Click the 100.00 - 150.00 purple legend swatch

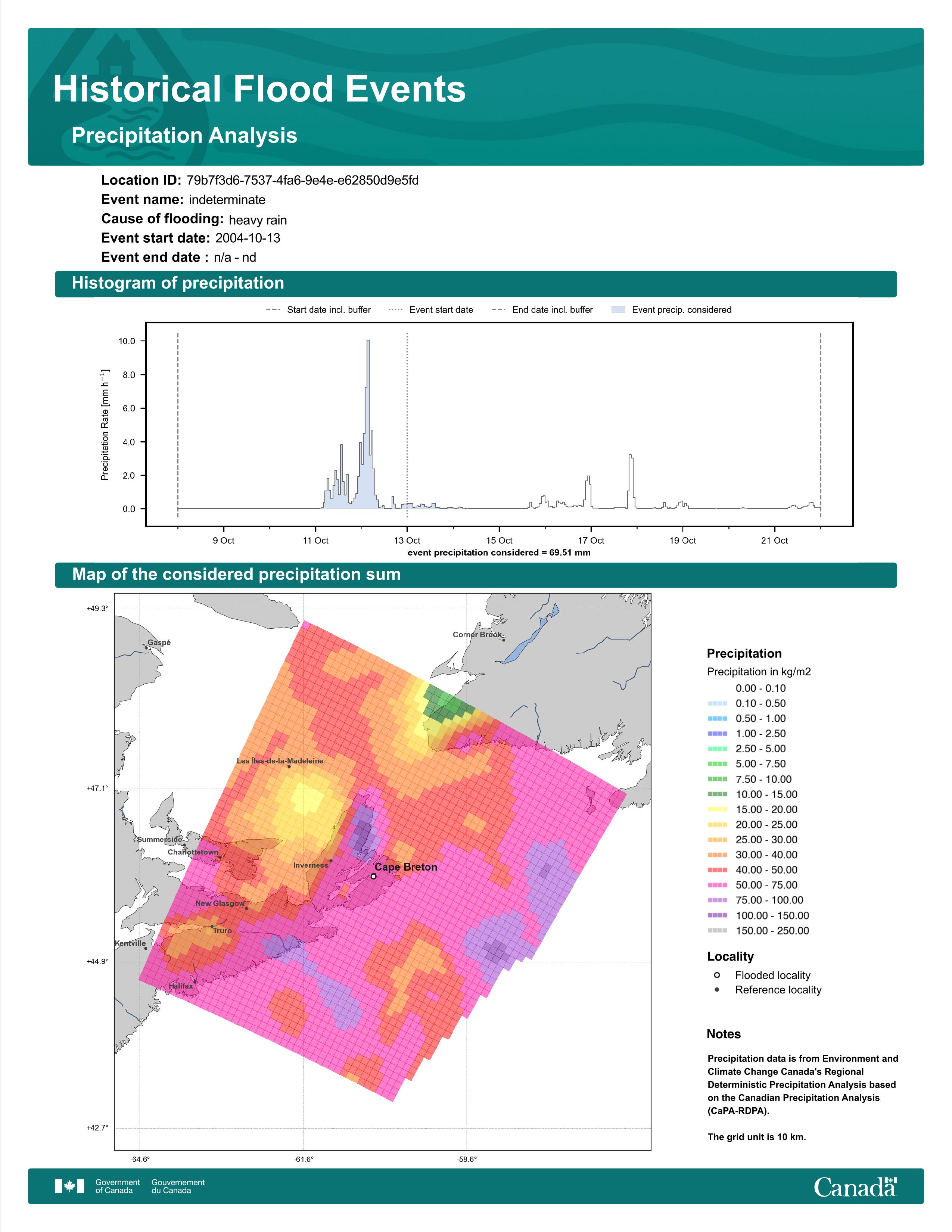pos(717,915)
